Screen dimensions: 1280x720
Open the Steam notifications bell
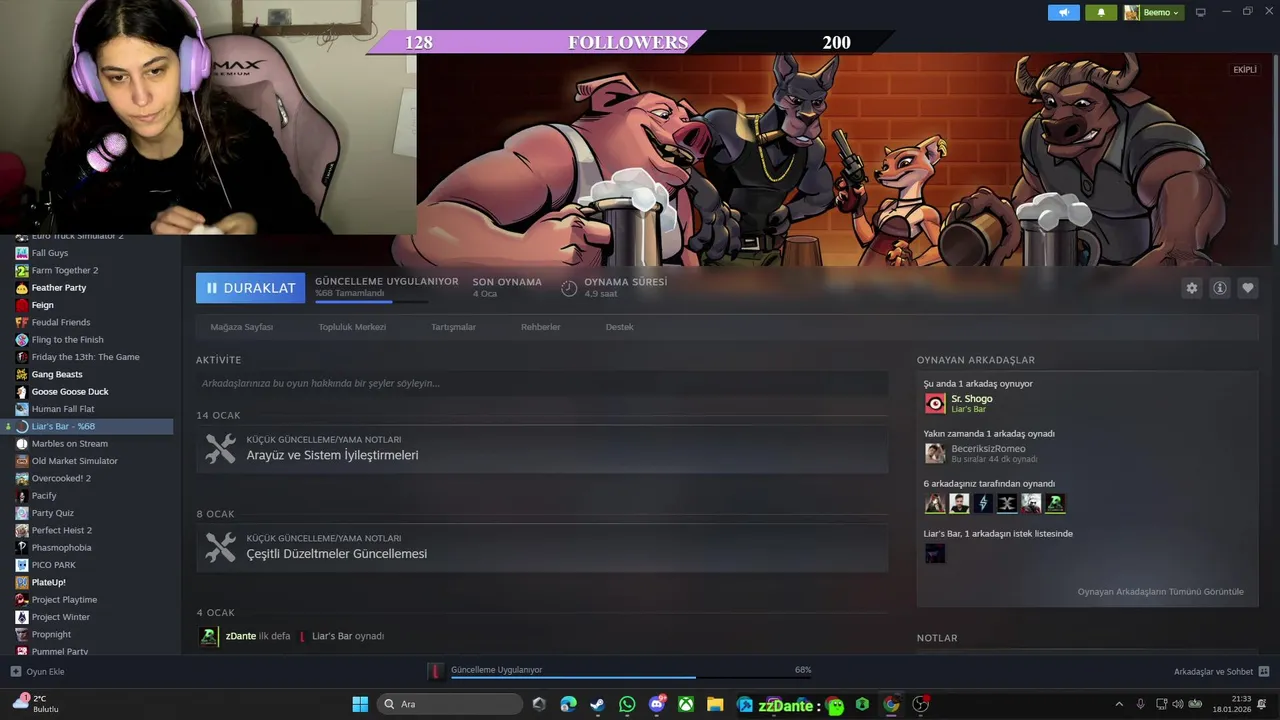1101,12
